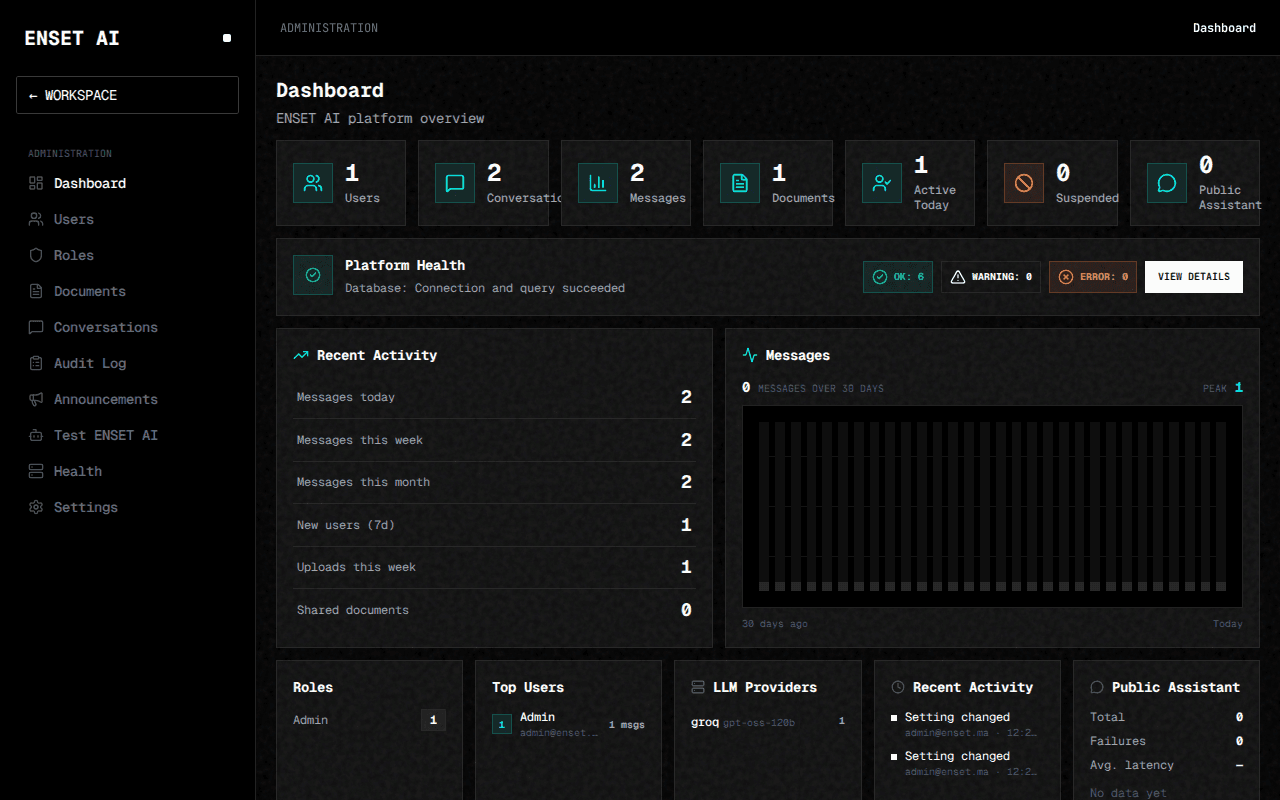Click the Documents stat card file icon

[x=740, y=183]
